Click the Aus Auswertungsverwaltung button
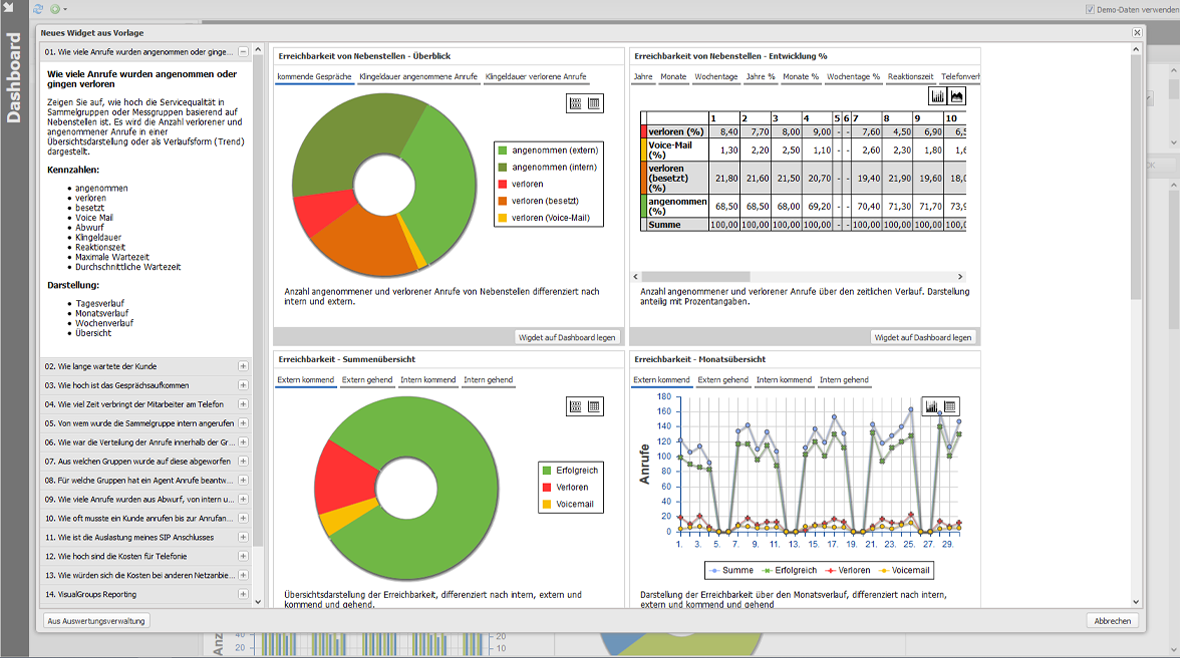The height and width of the screenshot is (658, 1180). (x=96, y=621)
